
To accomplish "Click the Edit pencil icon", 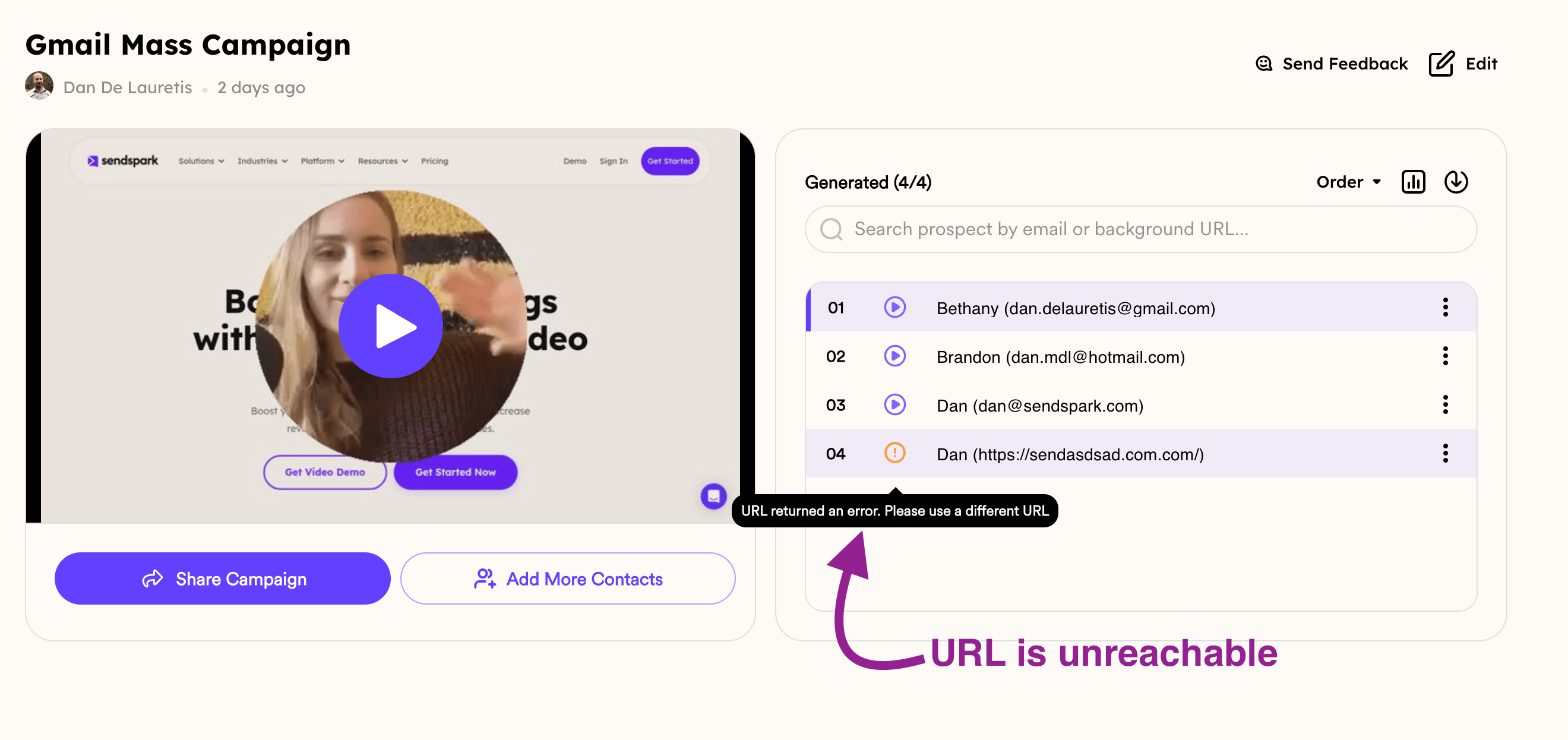I will point(1441,64).
